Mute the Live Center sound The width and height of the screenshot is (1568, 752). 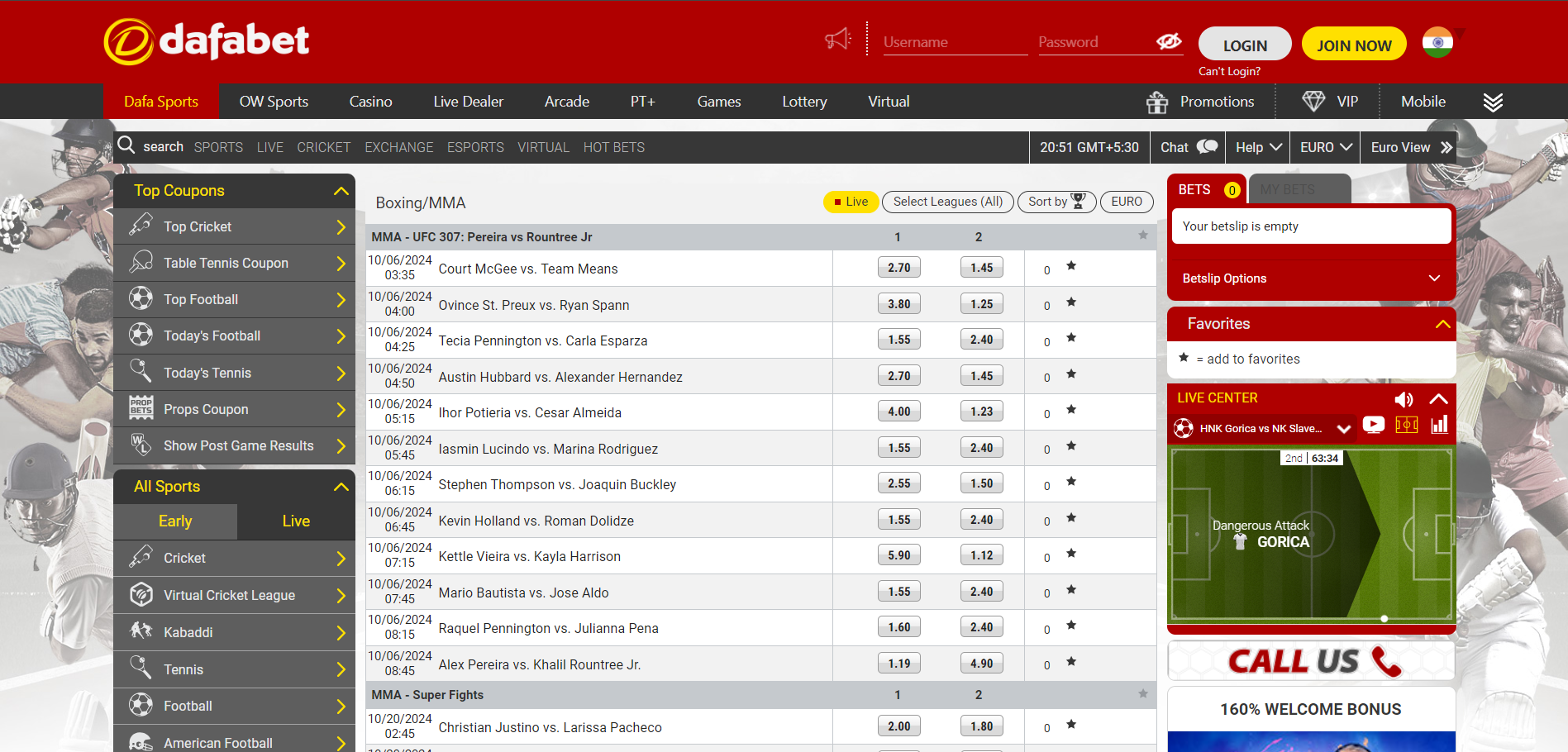pyautogui.click(x=1404, y=399)
